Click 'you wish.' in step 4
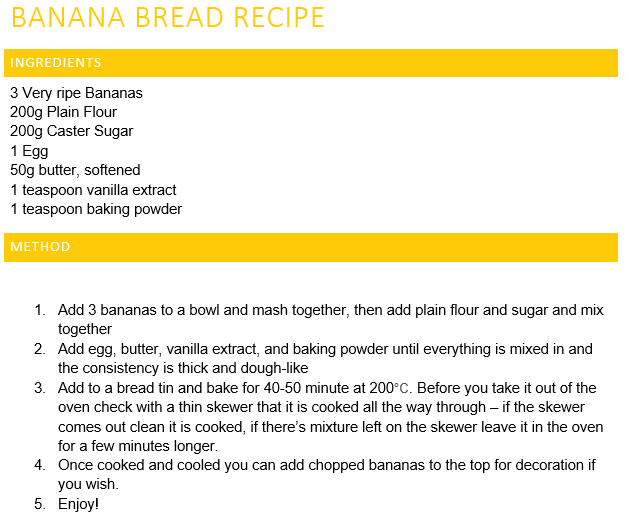This screenshot has width=627, height=524. [88, 484]
